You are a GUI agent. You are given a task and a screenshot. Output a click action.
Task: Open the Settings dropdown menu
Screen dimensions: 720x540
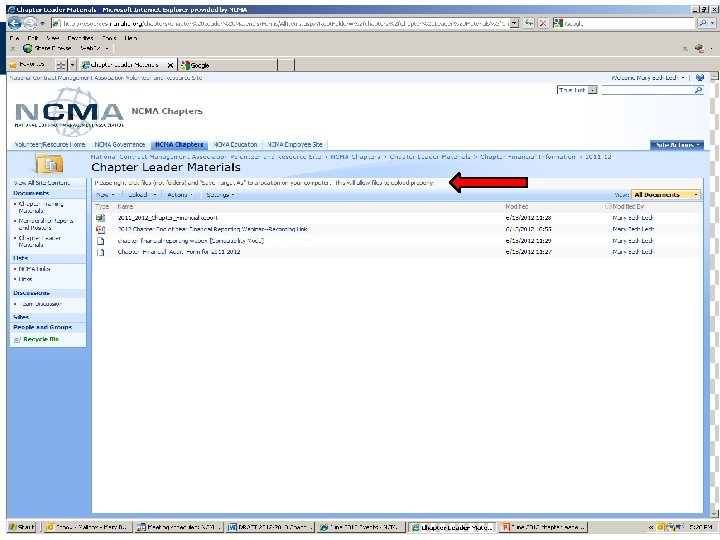220,195
